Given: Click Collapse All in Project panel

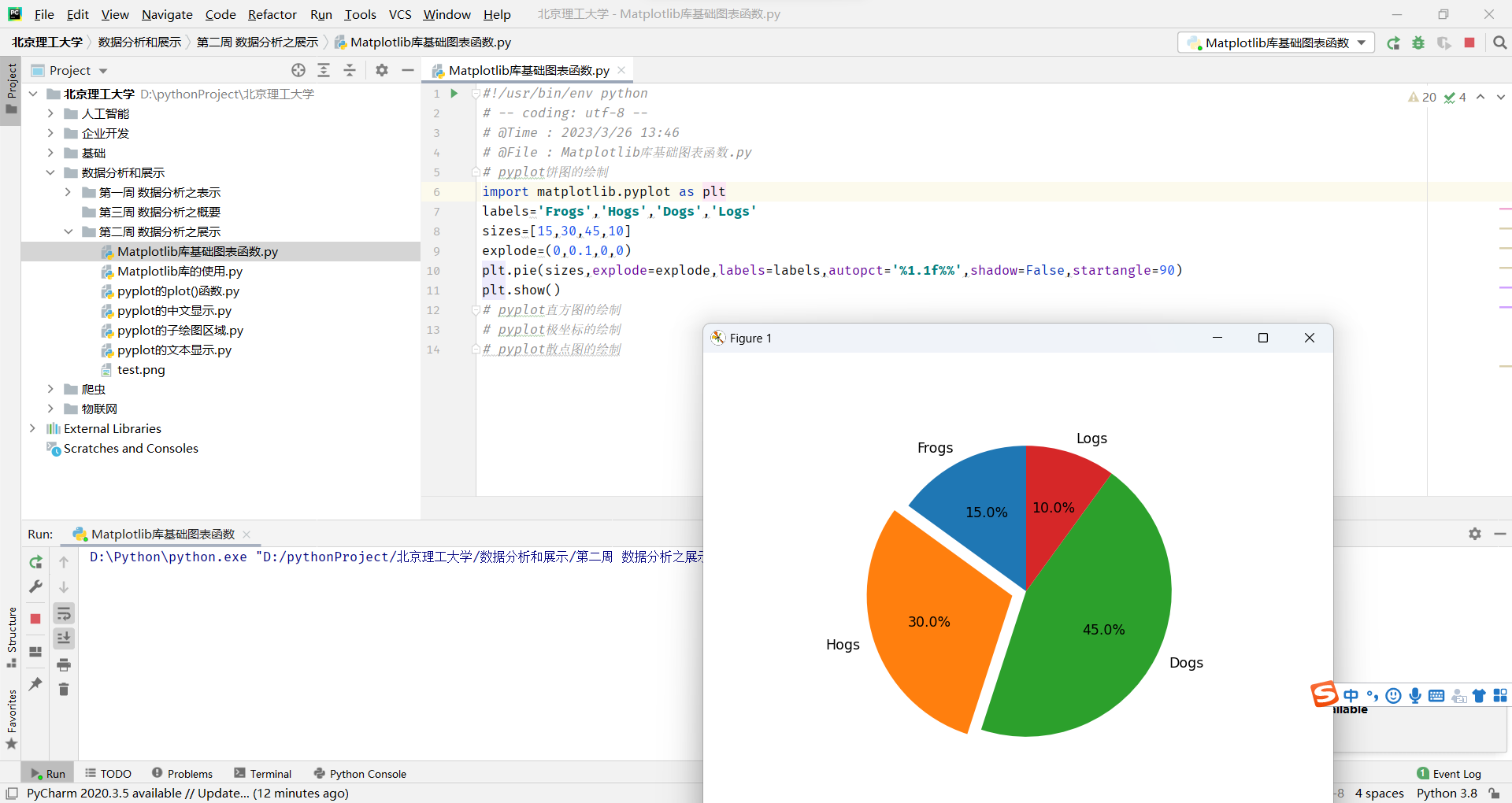Looking at the screenshot, I should [x=350, y=70].
